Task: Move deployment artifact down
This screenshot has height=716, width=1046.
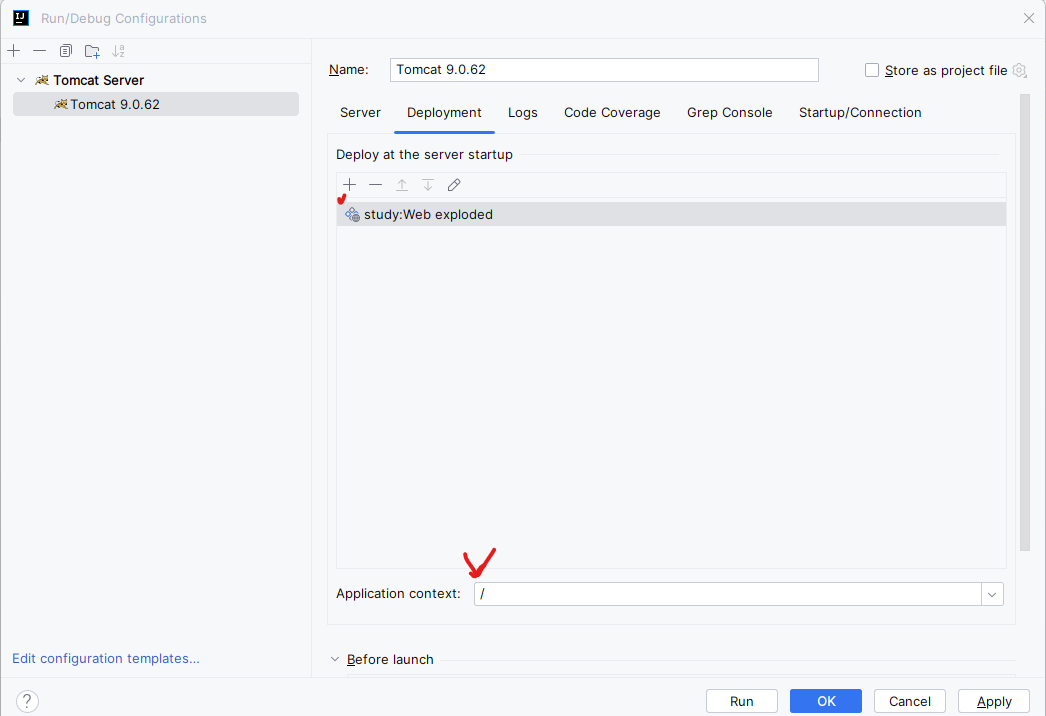Action: coord(428,185)
